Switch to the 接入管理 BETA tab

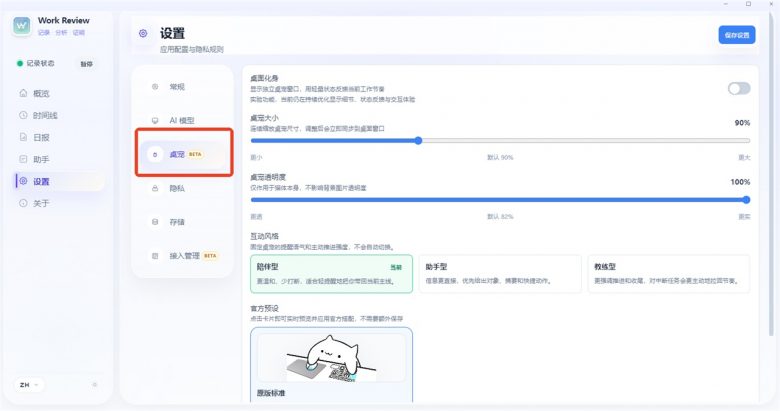pos(184,256)
